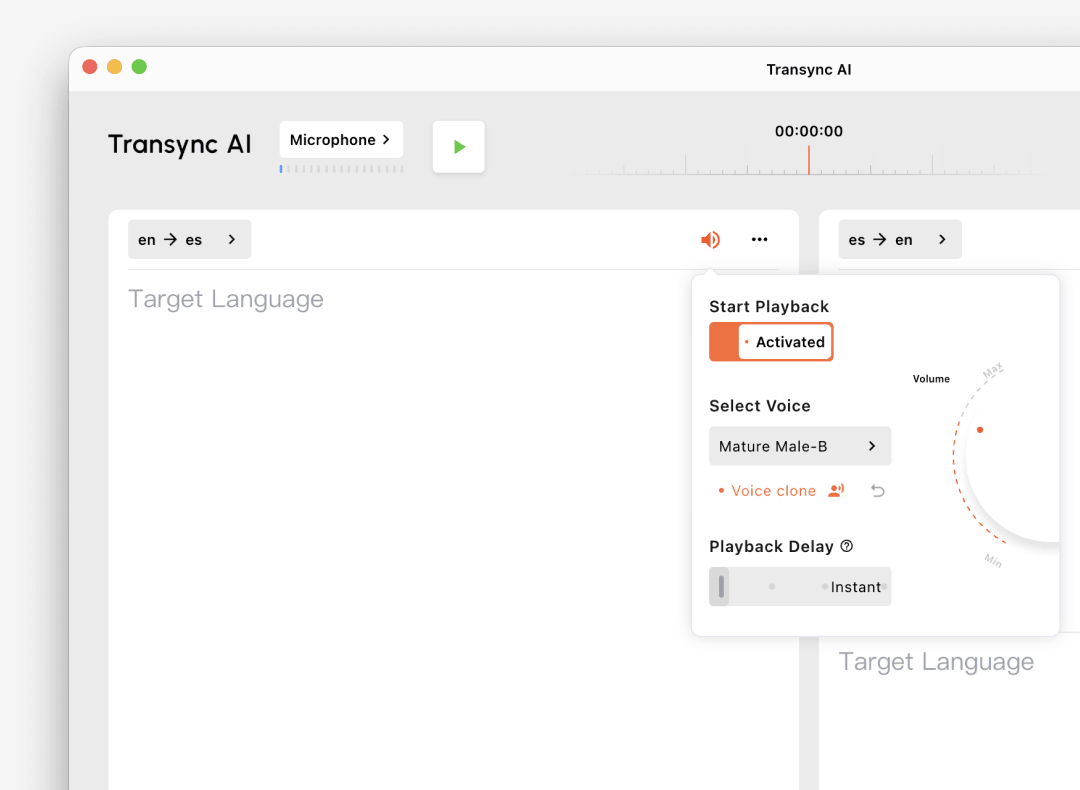This screenshot has width=1080, height=790.
Task: Open the Mature Male-B voice dropdown
Action: click(800, 446)
